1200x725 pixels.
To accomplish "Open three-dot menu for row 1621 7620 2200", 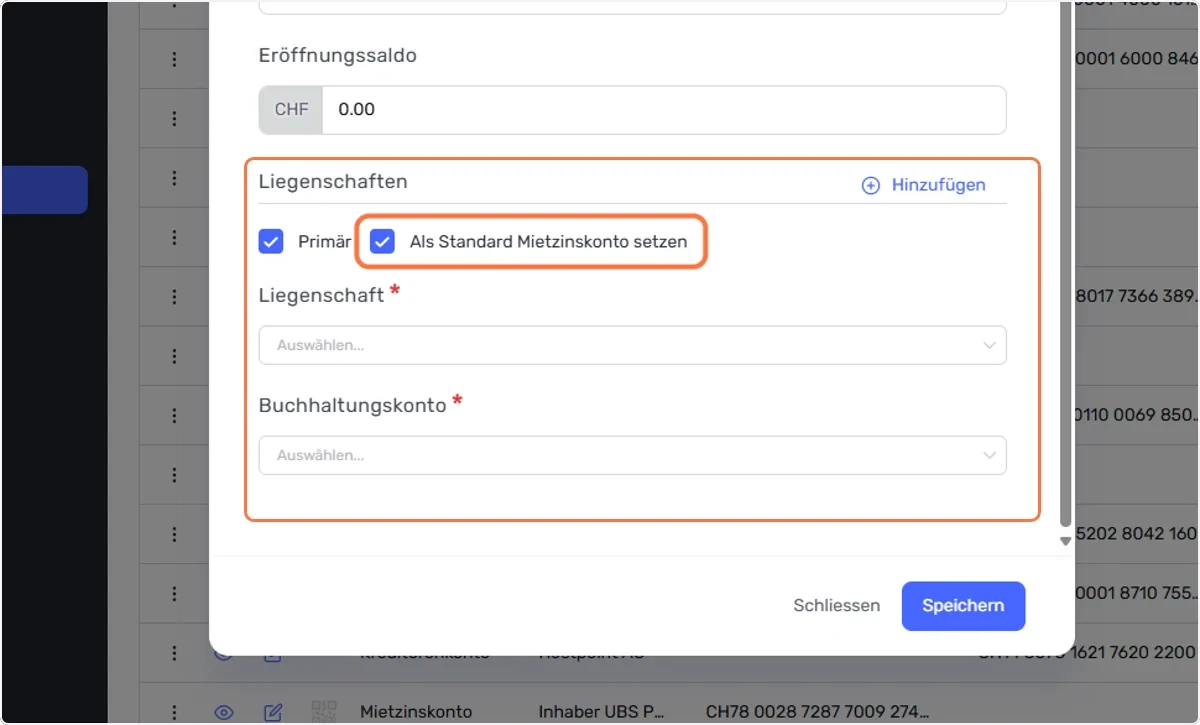I will click(x=174, y=653).
